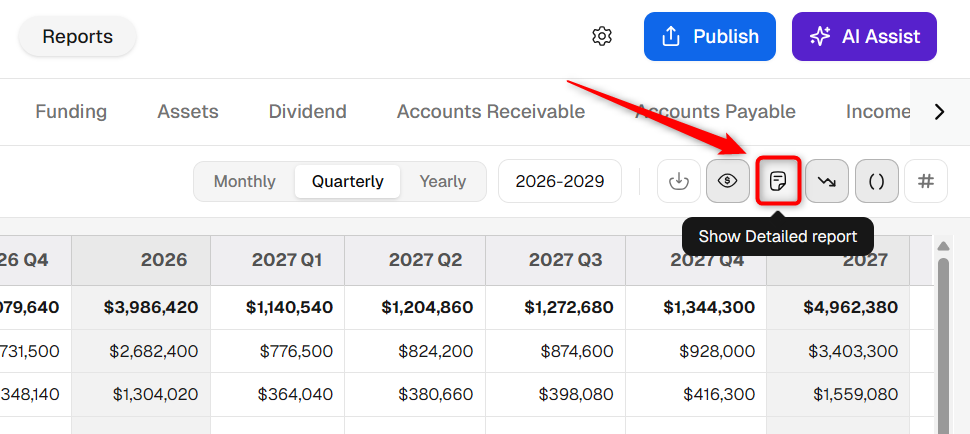Toggle the currency eye visibility icon
The image size is (970, 434).
pyautogui.click(x=728, y=181)
